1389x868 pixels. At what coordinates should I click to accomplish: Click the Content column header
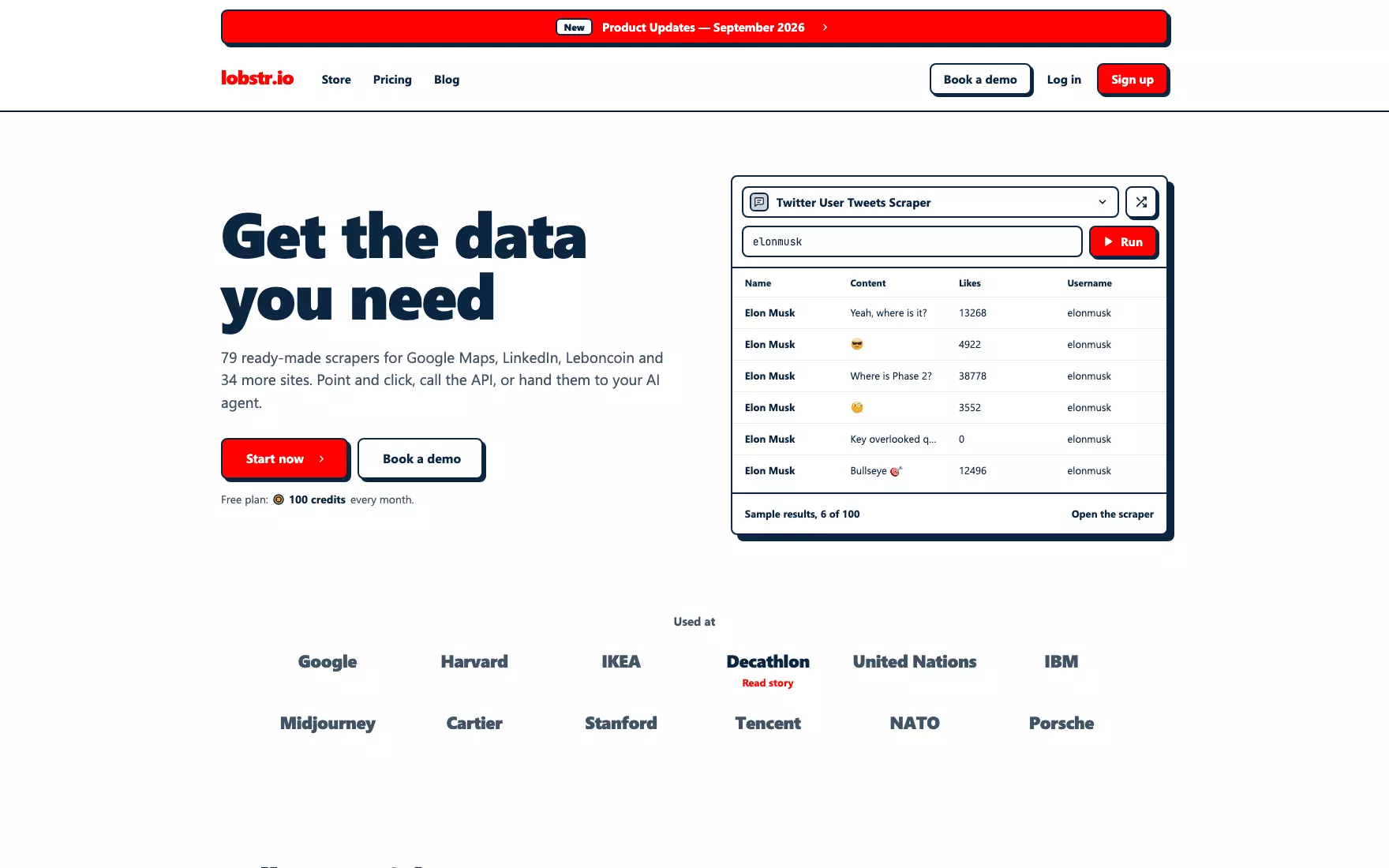click(867, 283)
